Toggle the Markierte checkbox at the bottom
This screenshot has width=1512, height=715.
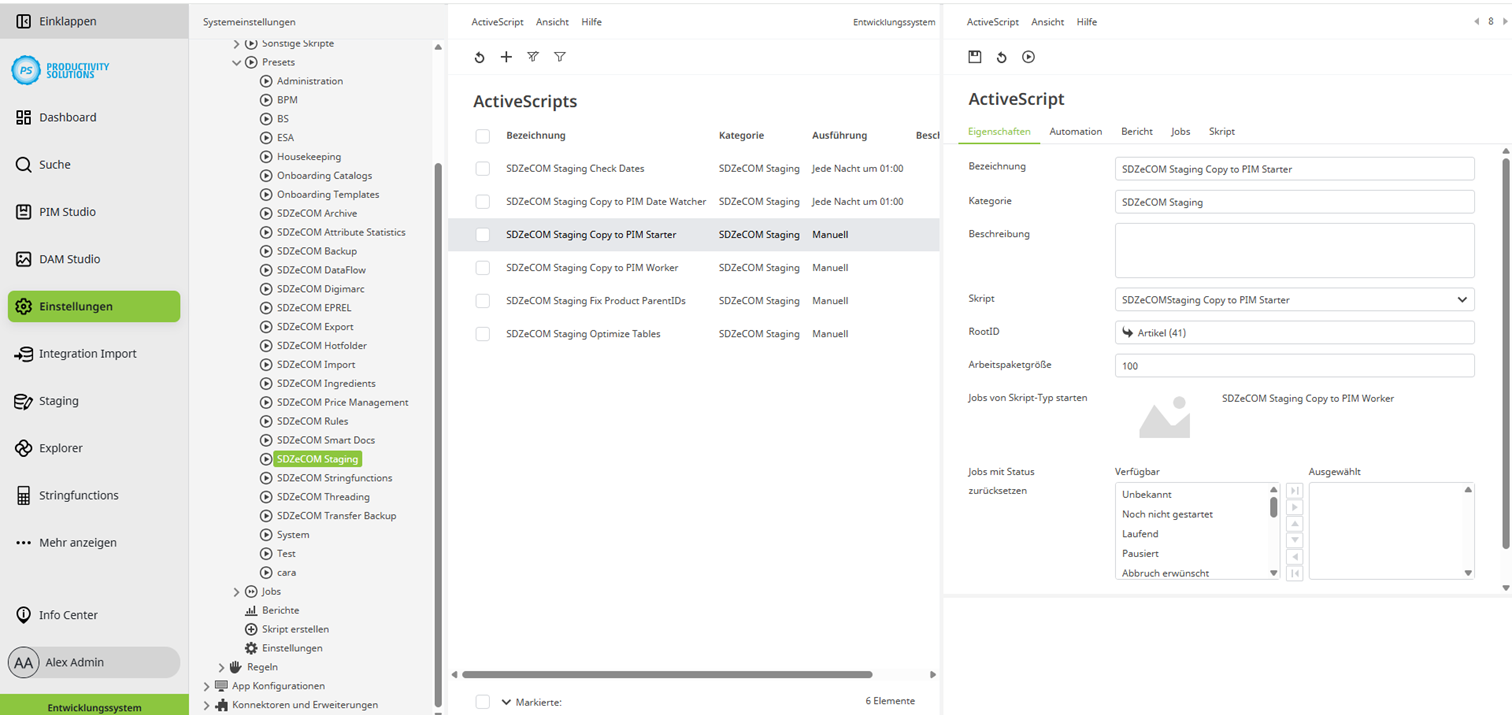(x=483, y=701)
